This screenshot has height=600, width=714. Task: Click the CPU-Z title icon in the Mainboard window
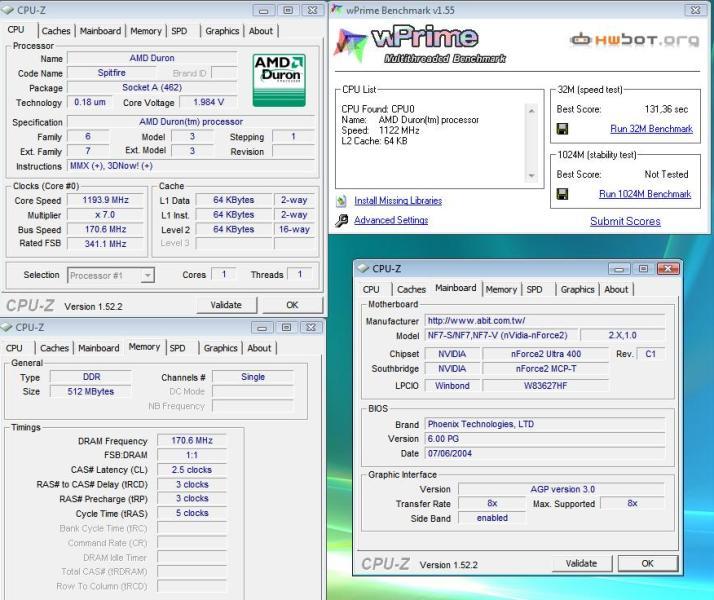363,268
